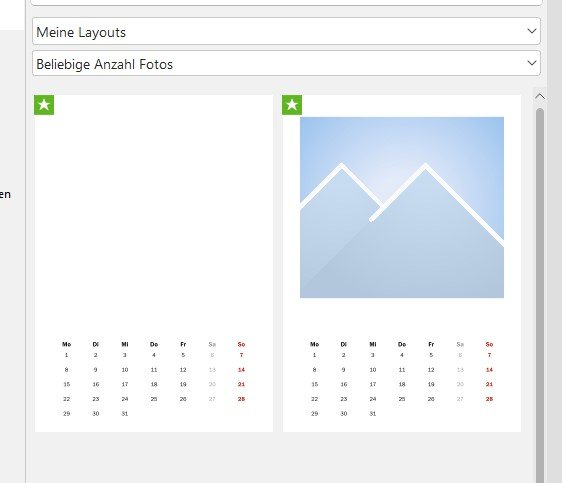This screenshot has height=483, width=562.
Task: Click the green star on the blank calendar layout
Action: (44, 105)
